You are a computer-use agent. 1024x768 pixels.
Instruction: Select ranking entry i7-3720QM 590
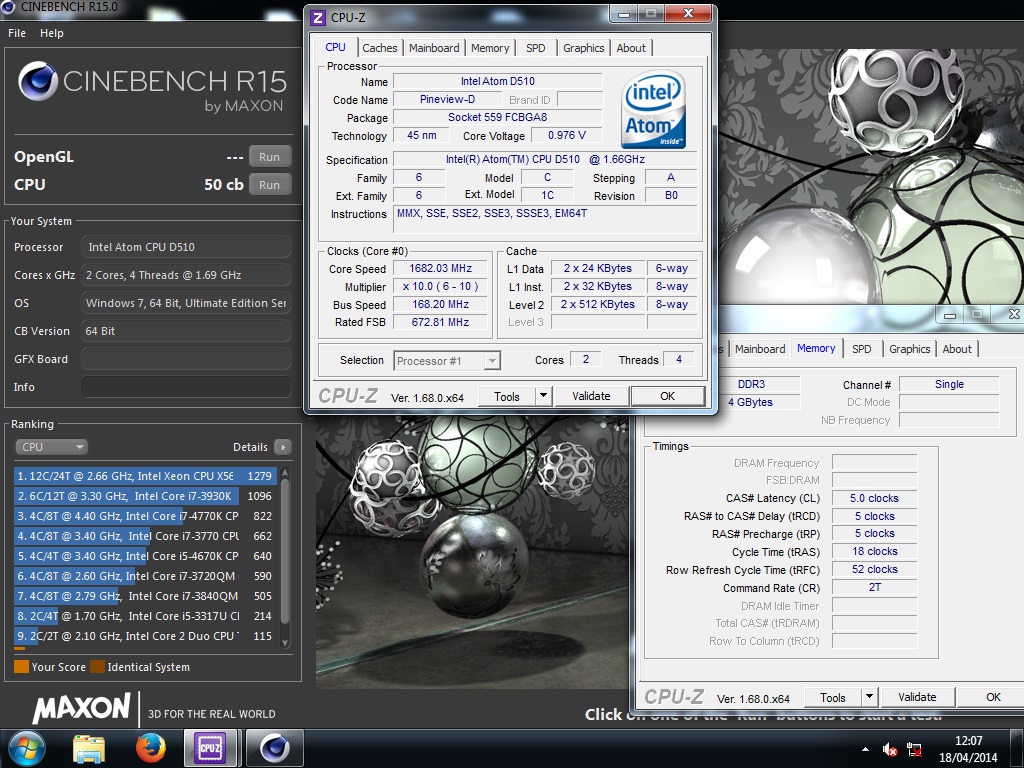pyautogui.click(x=145, y=576)
